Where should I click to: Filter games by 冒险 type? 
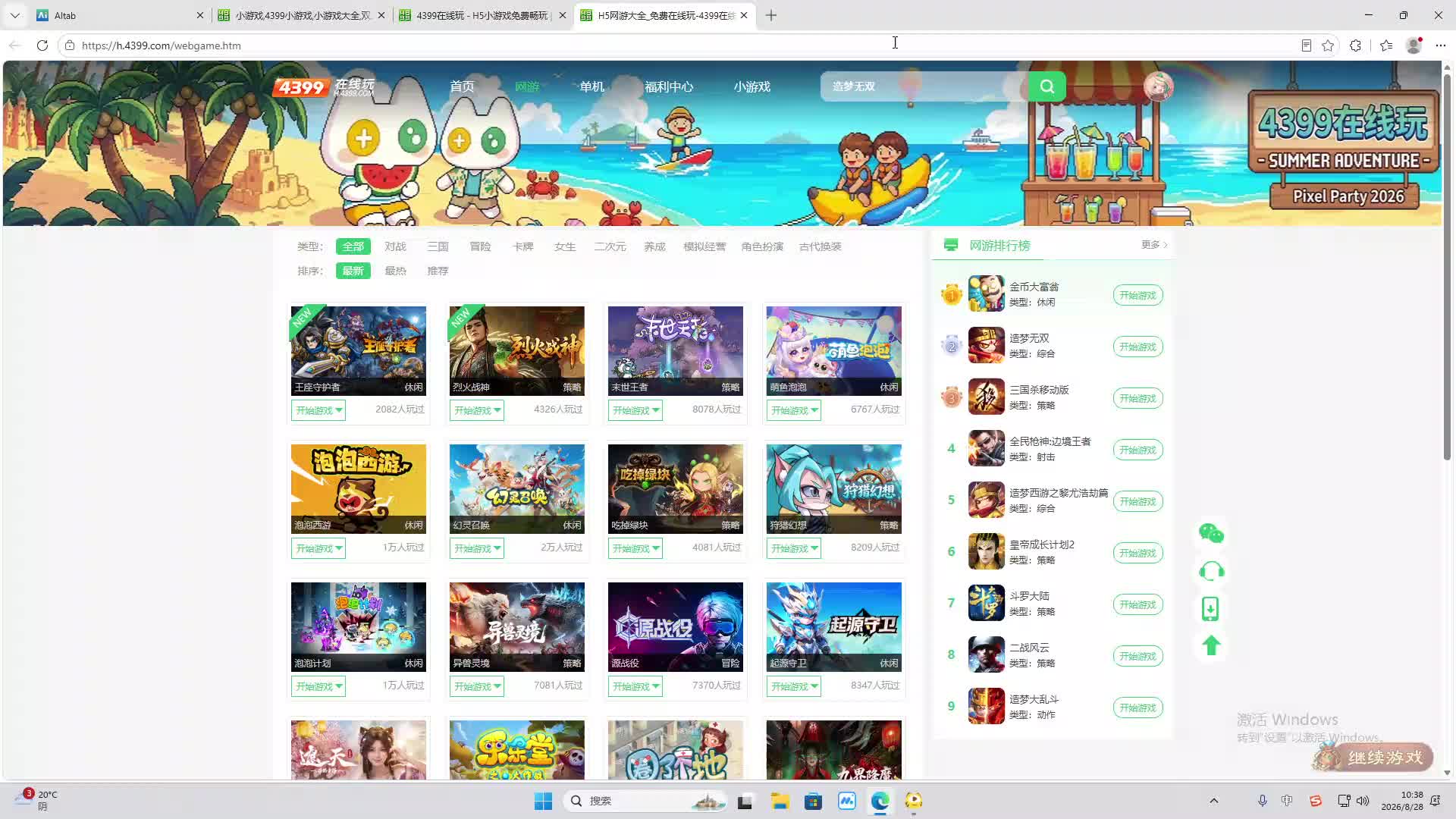click(x=480, y=246)
